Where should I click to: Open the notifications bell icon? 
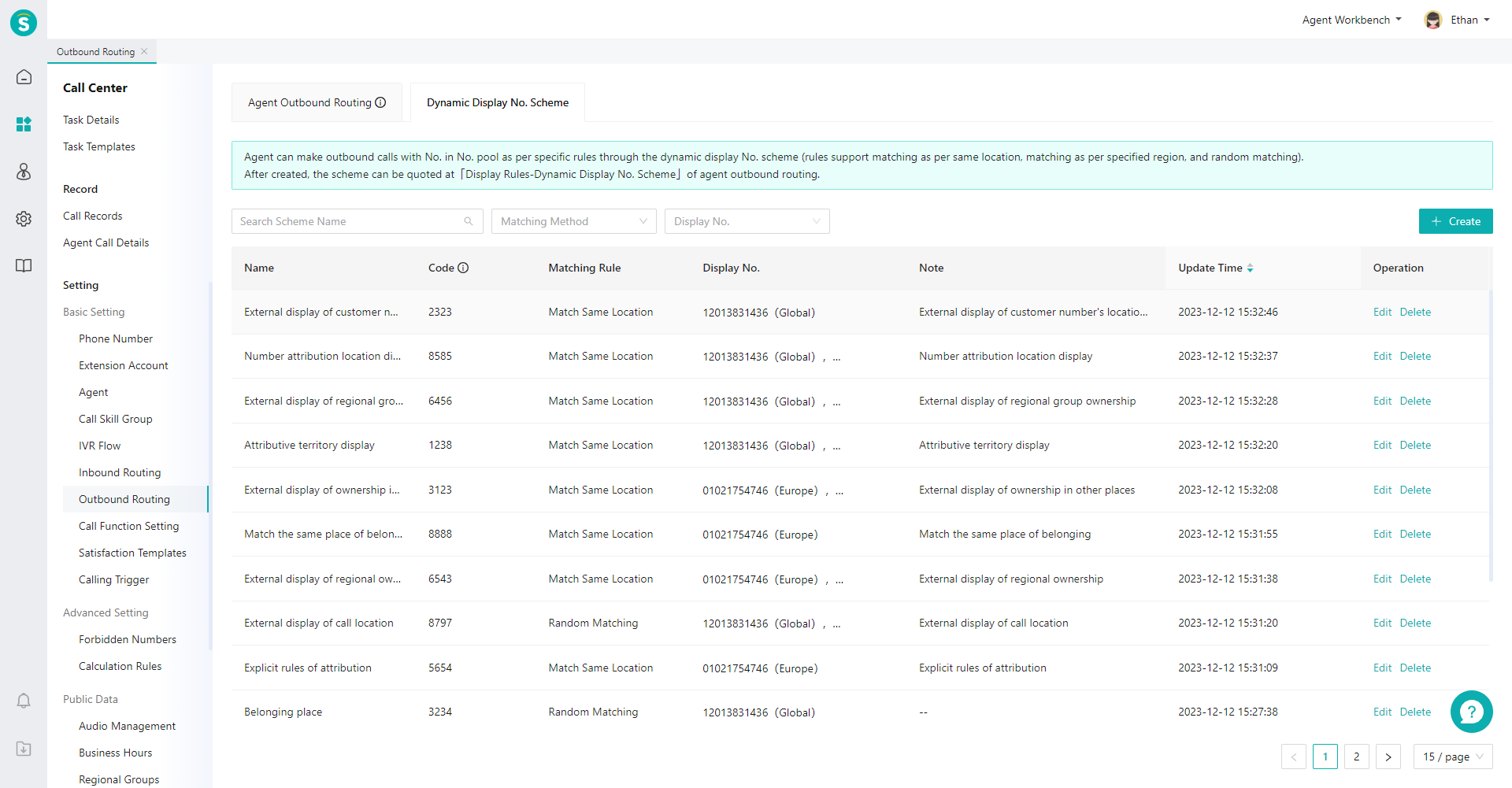24,701
